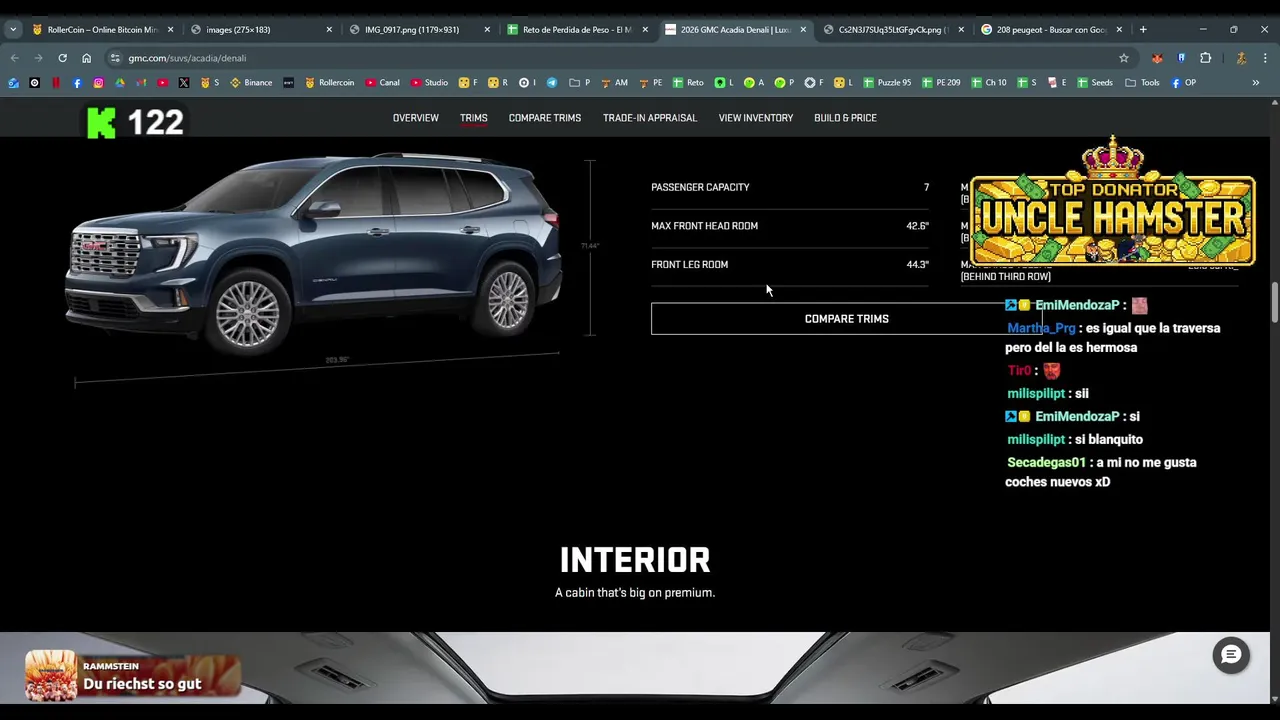
Task: Open the Facebook bookmark icon
Action: (x=77, y=83)
